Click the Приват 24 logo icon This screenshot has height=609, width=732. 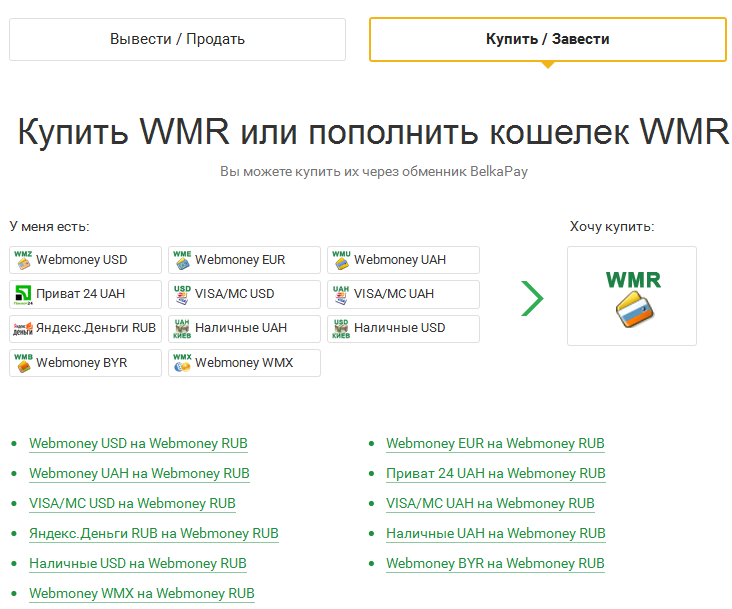(x=23, y=294)
